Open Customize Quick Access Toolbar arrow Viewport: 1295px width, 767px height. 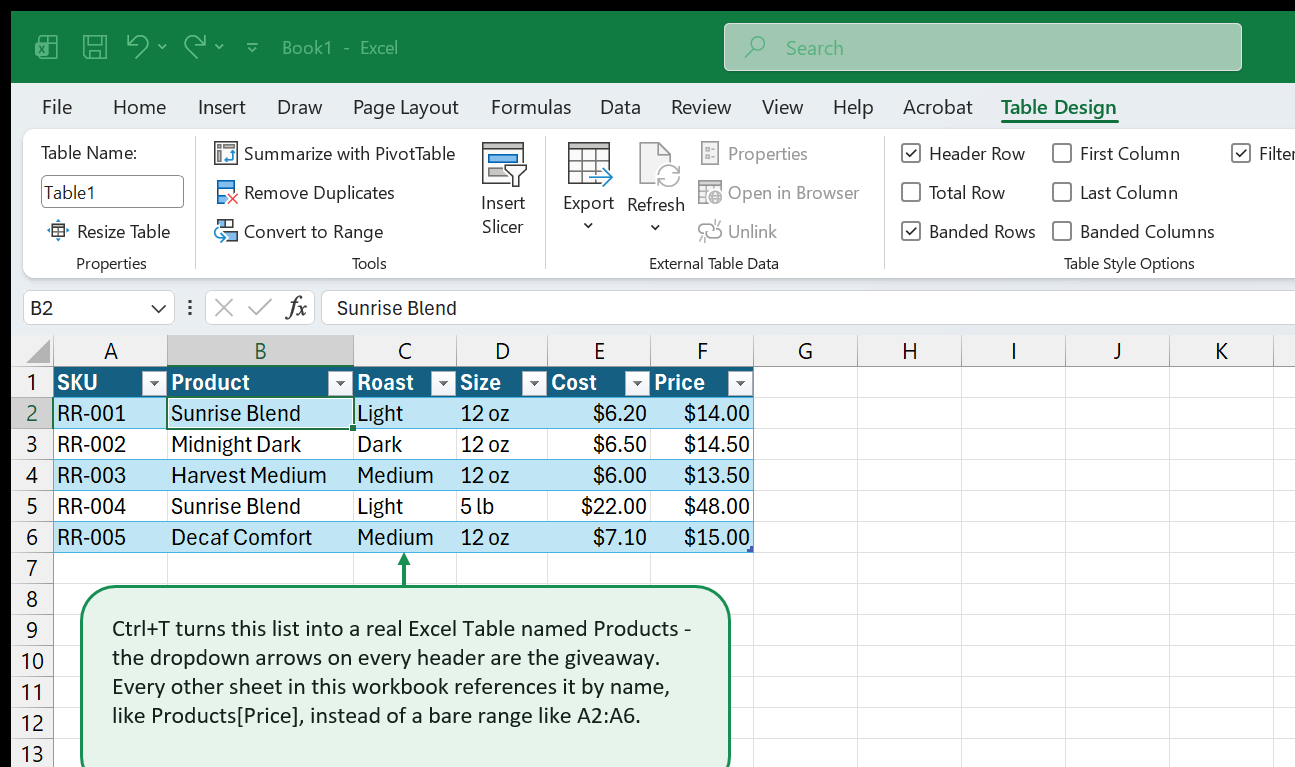tap(252, 47)
